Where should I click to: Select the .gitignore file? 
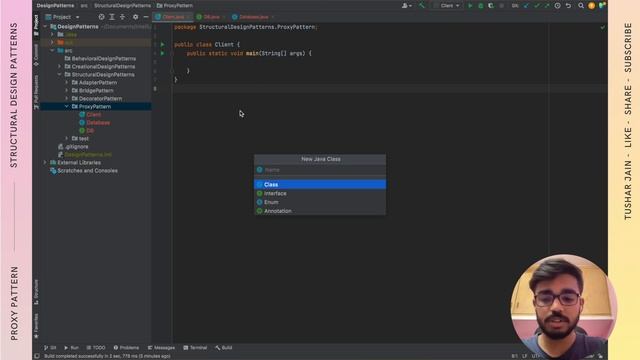tap(73, 147)
